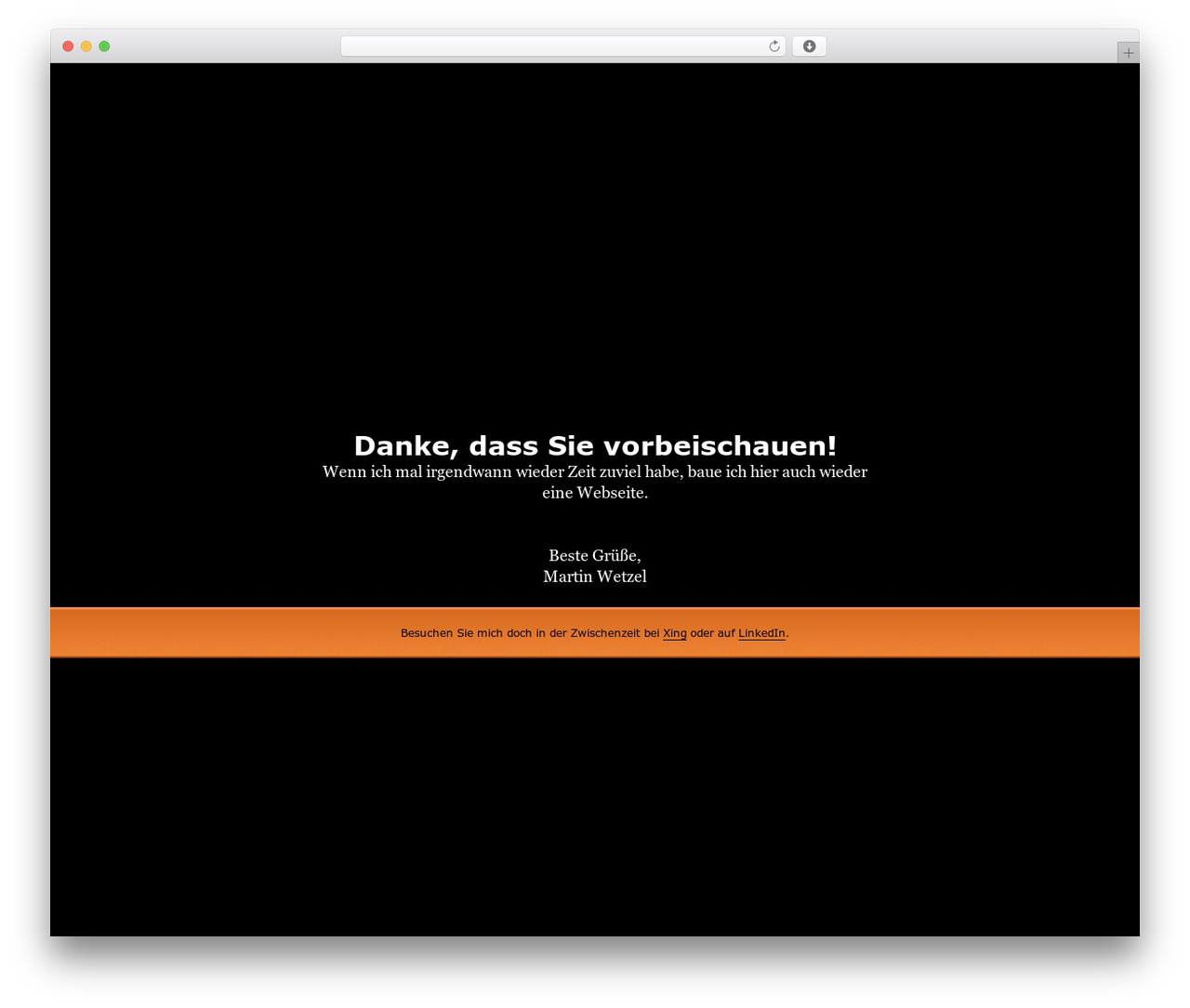The image size is (1190, 1008).
Task: Open the Xing profile link
Action: (x=675, y=633)
